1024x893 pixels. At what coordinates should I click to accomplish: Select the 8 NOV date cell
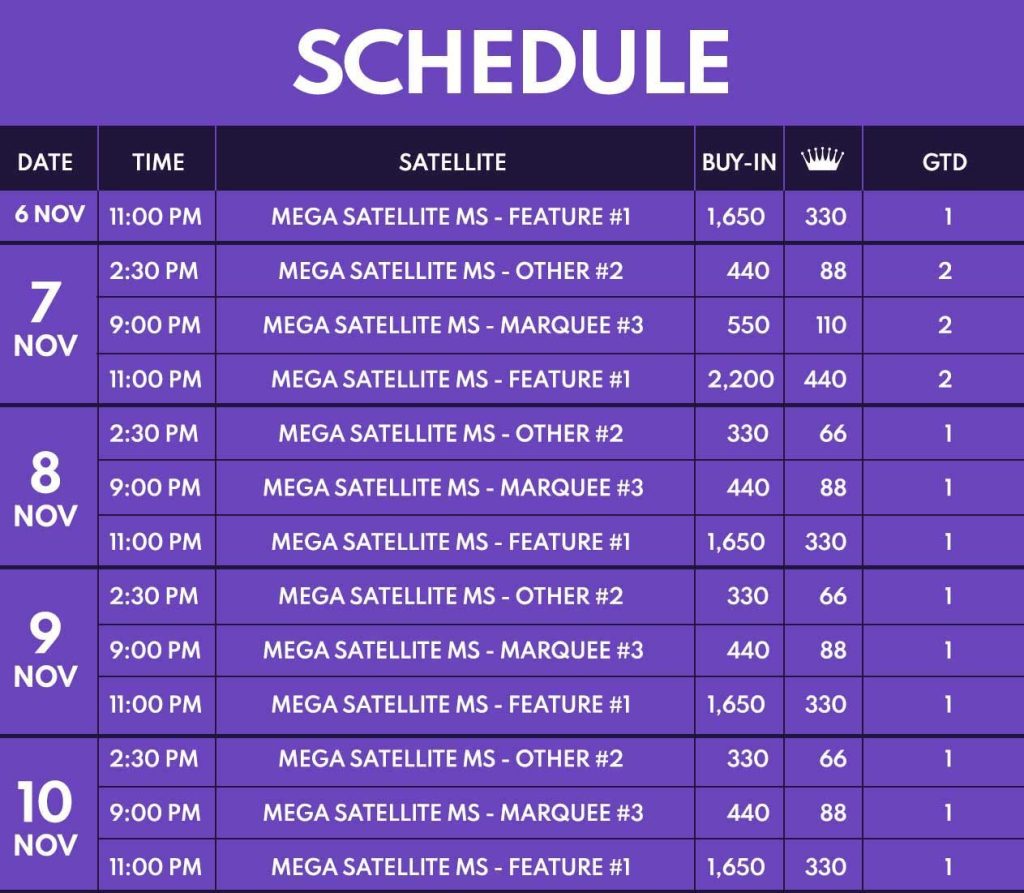[45, 489]
